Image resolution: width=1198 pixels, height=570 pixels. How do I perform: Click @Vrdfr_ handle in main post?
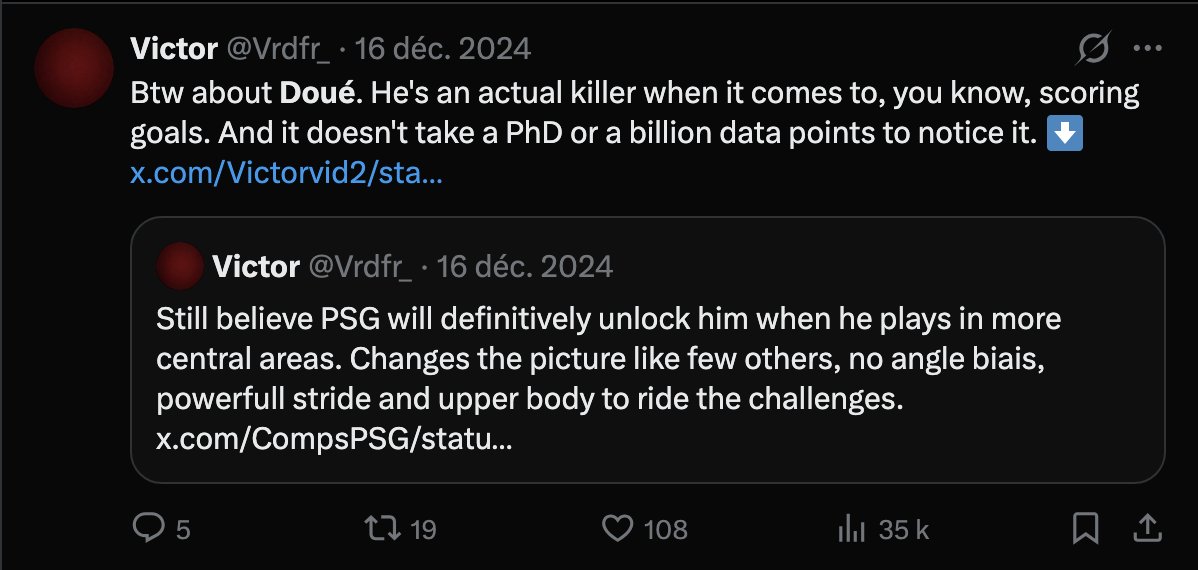[278, 49]
